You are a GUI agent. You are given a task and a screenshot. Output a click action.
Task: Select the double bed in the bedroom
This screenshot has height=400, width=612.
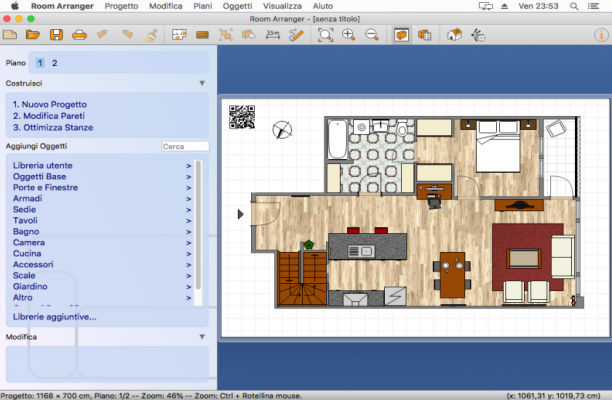coord(498,146)
